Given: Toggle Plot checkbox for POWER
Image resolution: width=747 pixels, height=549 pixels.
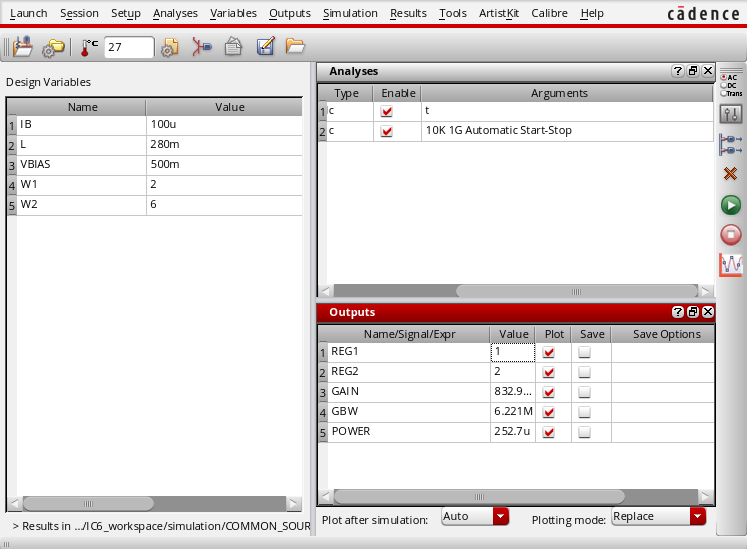Looking at the screenshot, I should point(549,433).
